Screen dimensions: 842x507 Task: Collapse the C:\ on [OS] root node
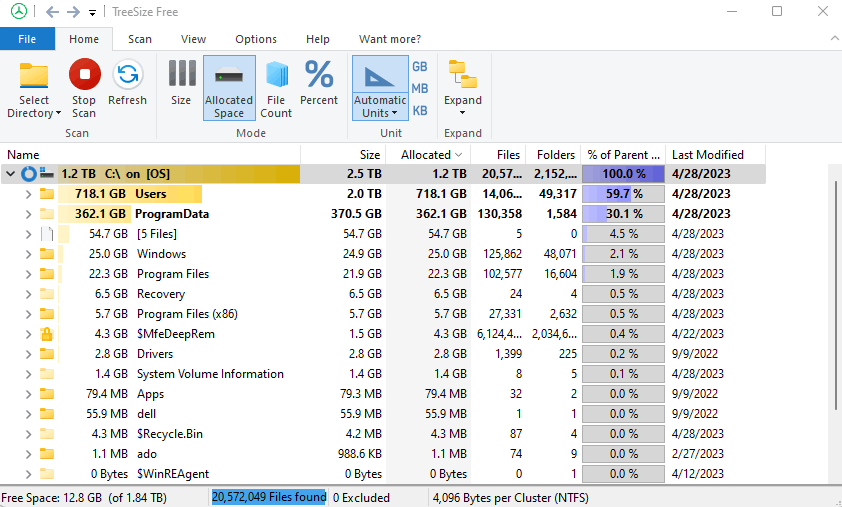click(10, 174)
